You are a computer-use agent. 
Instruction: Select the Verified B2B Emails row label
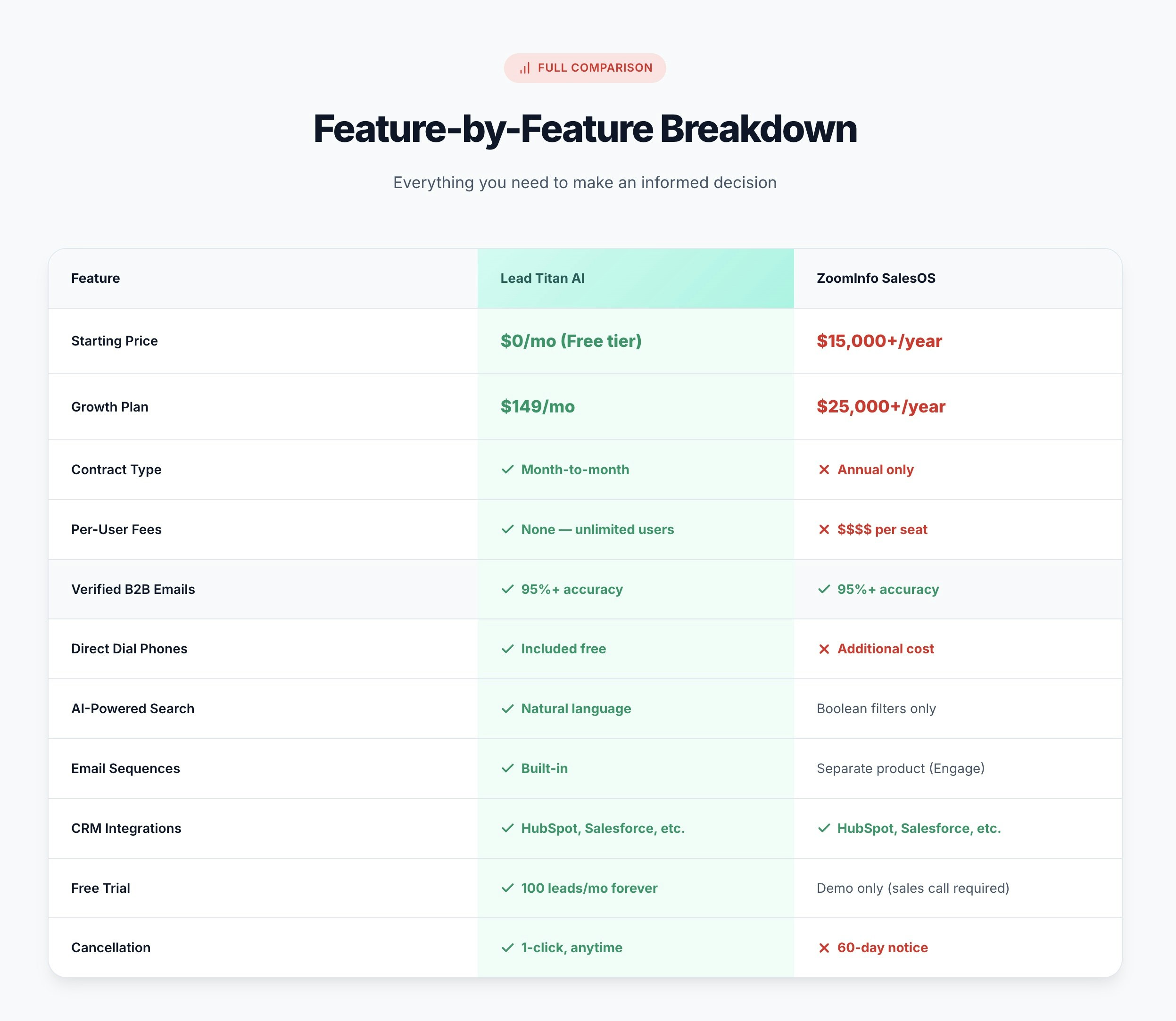[133, 589]
